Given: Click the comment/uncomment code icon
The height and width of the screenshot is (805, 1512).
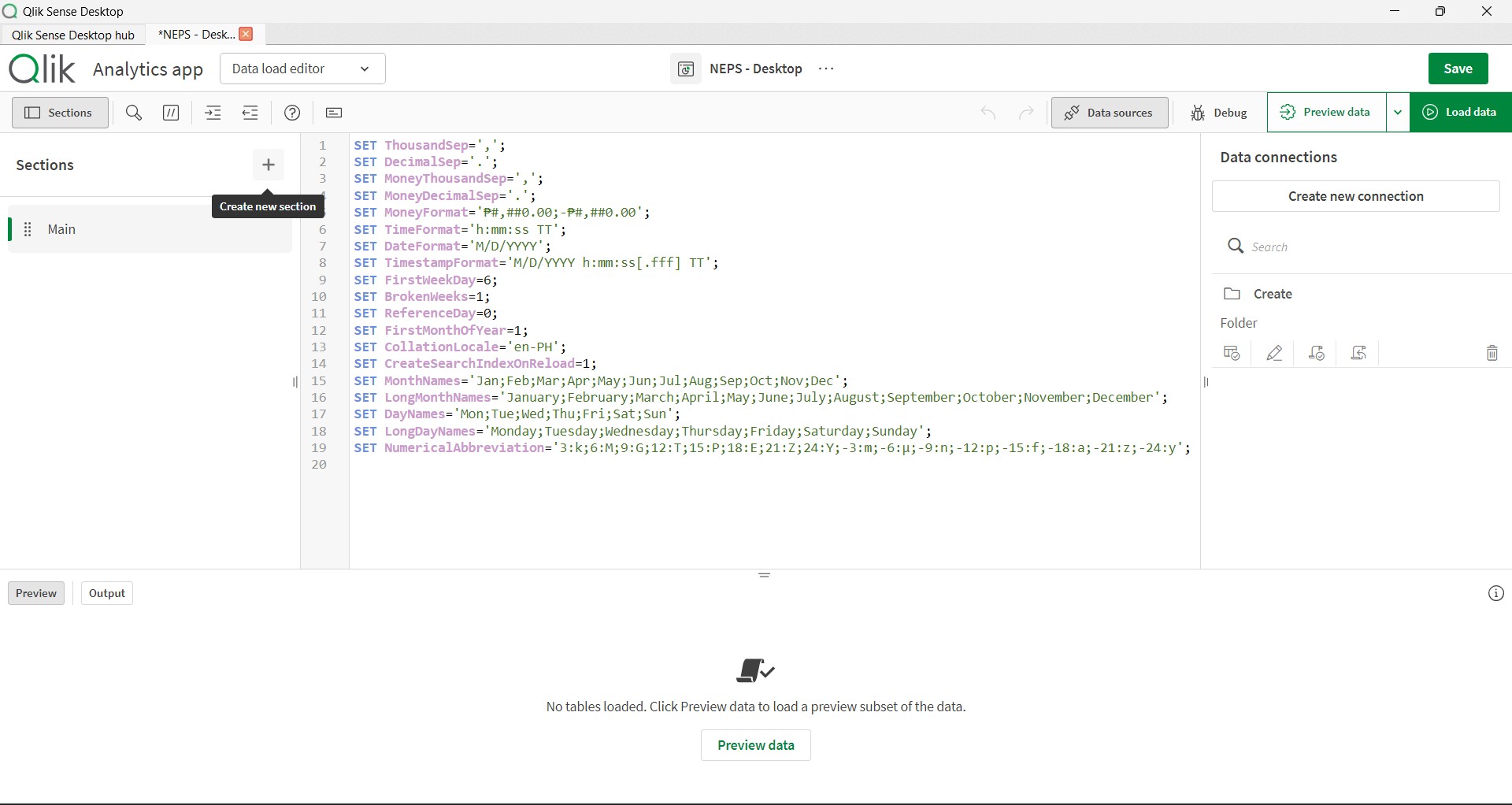Looking at the screenshot, I should click(x=171, y=113).
